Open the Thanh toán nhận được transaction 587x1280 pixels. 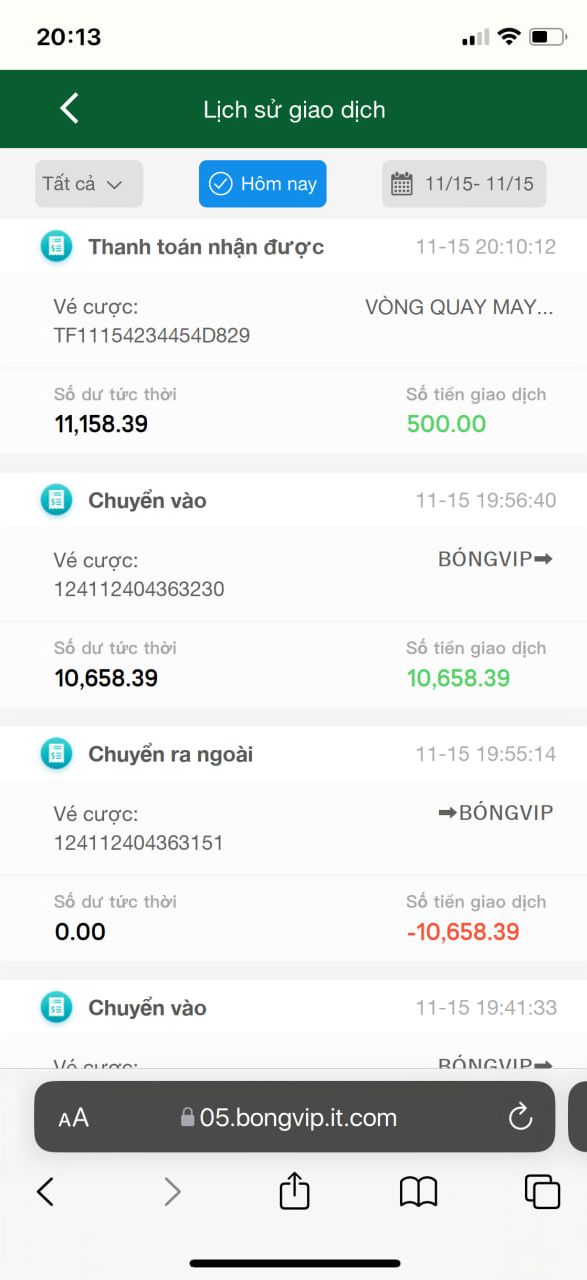[x=293, y=336]
